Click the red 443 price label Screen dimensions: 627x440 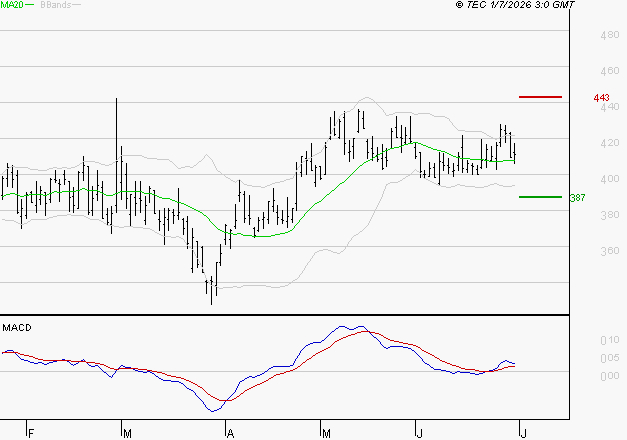tap(601, 98)
